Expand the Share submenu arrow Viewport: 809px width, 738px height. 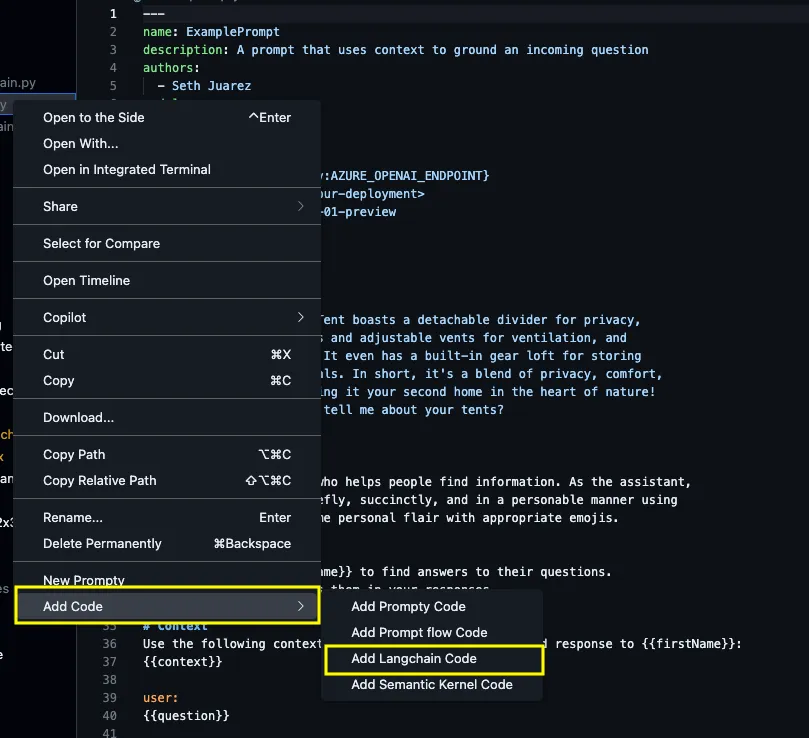click(x=301, y=206)
